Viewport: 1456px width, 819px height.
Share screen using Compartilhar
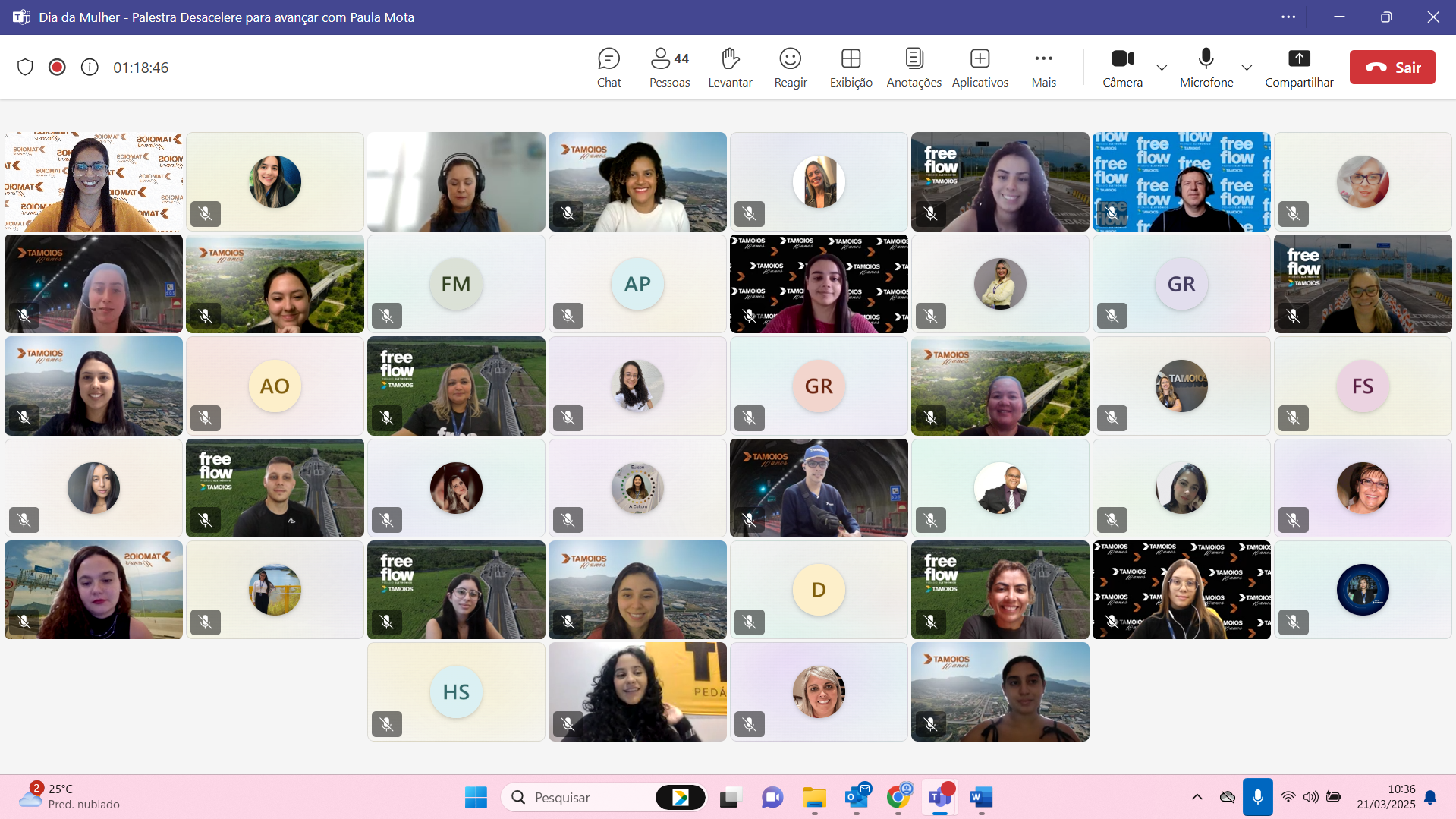[x=1299, y=68]
